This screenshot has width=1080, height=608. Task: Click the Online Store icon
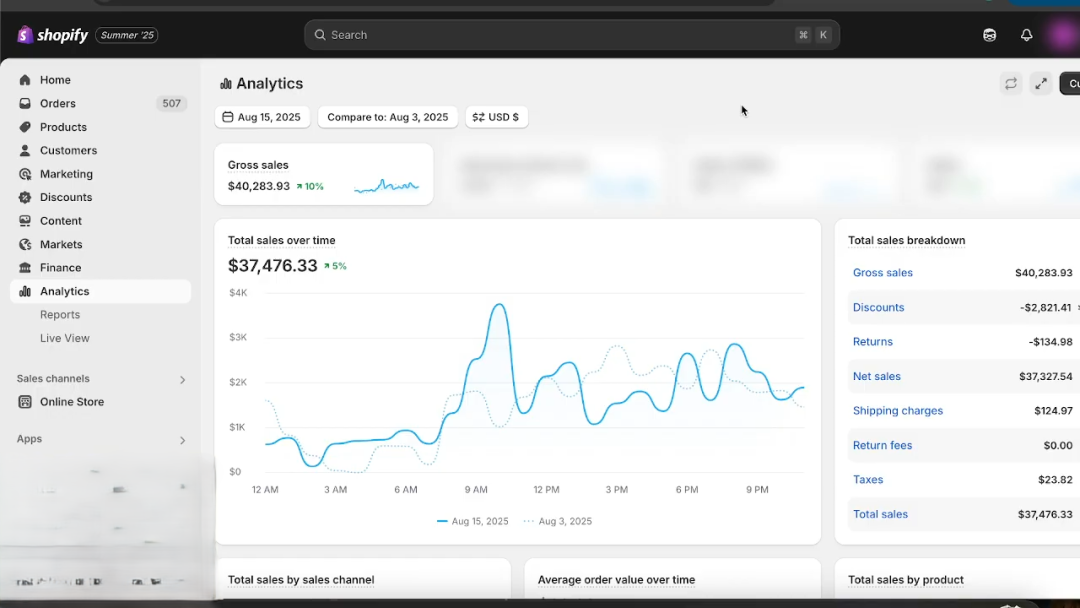coord(25,402)
